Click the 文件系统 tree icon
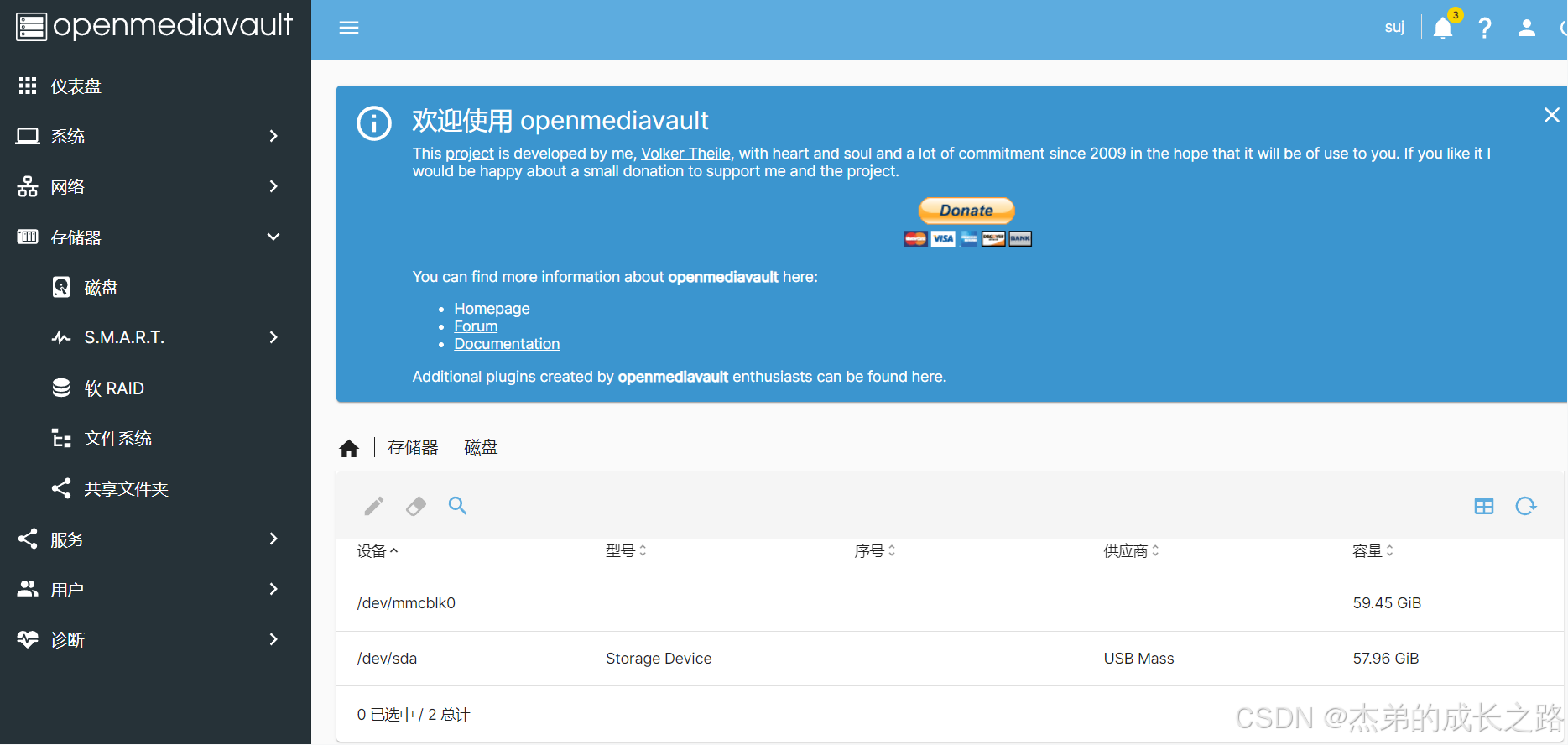This screenshot has height=745, width=1568. point(61,438)
